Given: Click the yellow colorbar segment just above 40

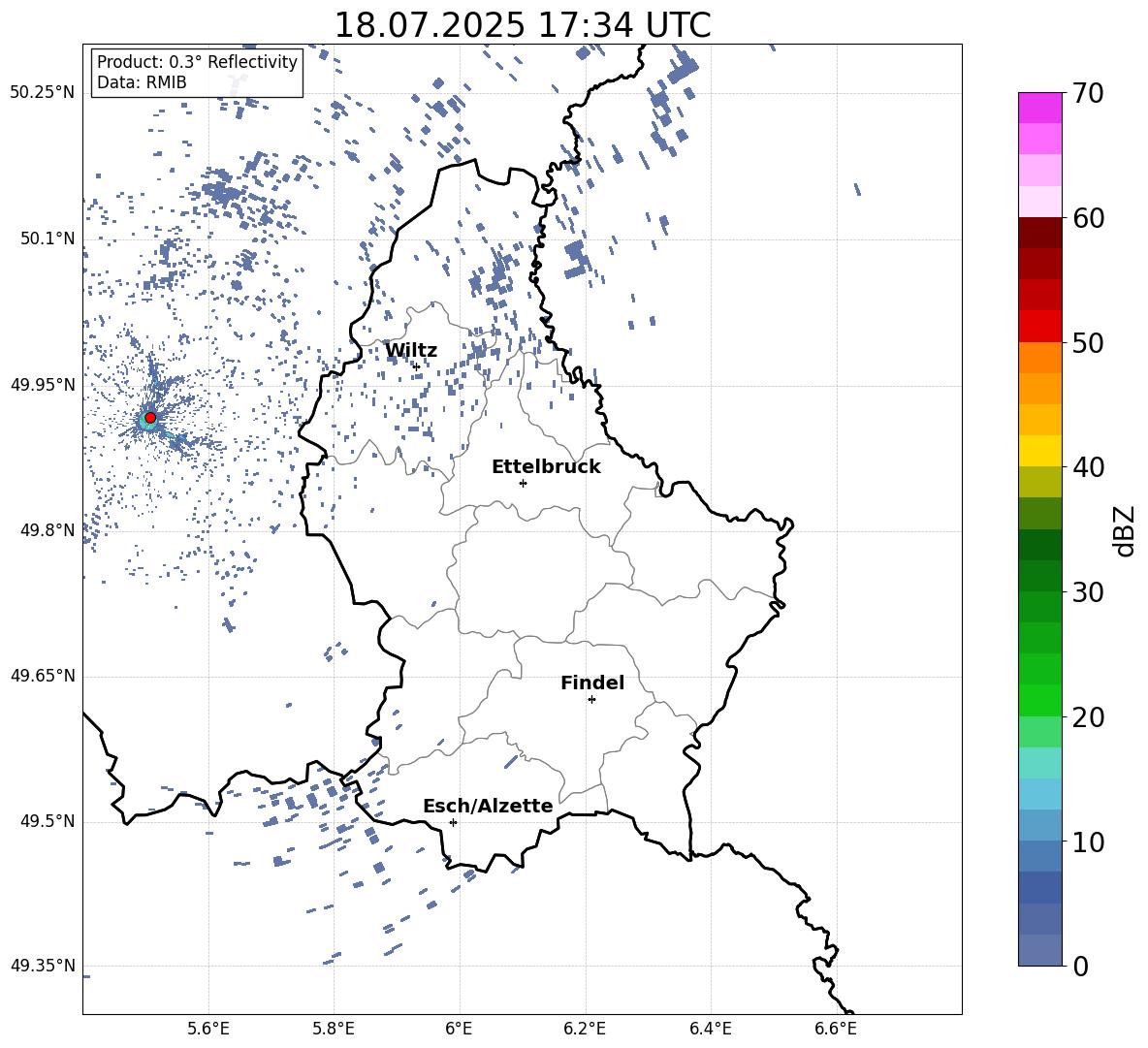Looking at the screenshot, I should (1040, 451).
